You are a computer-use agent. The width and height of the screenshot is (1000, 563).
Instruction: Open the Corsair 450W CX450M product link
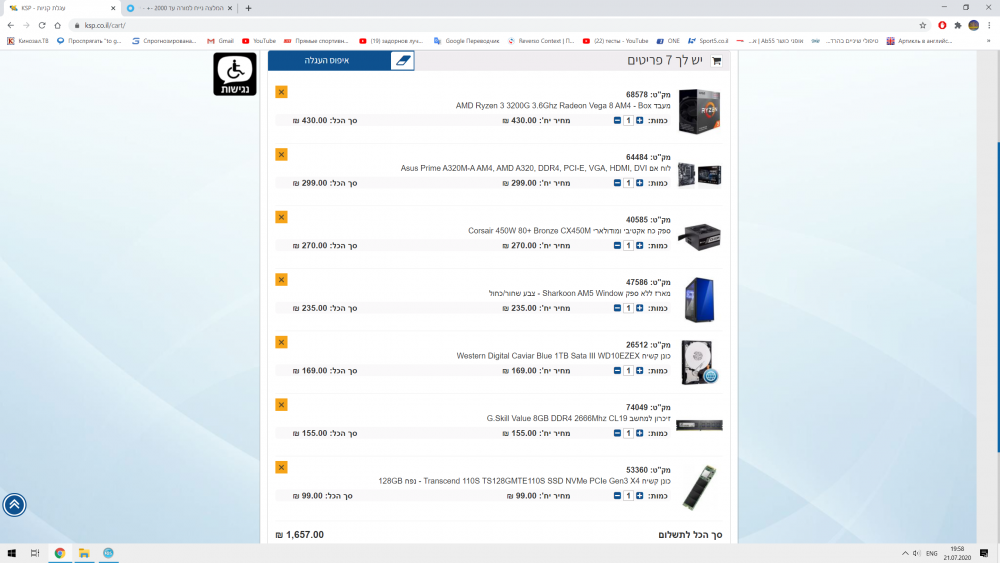[570, 231]
